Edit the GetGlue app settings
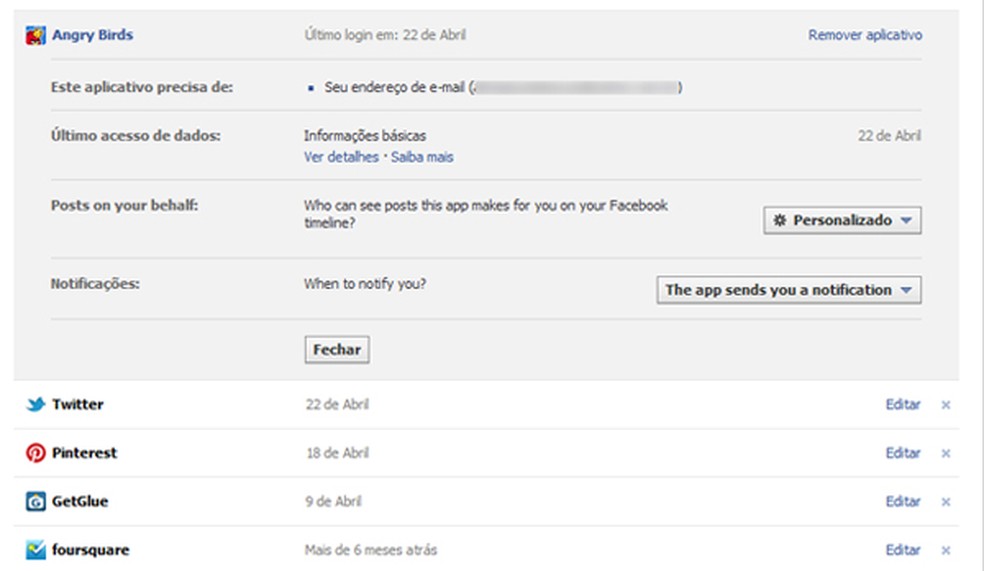Viewport: 984px width, 571px height. (x=903, y=501)
